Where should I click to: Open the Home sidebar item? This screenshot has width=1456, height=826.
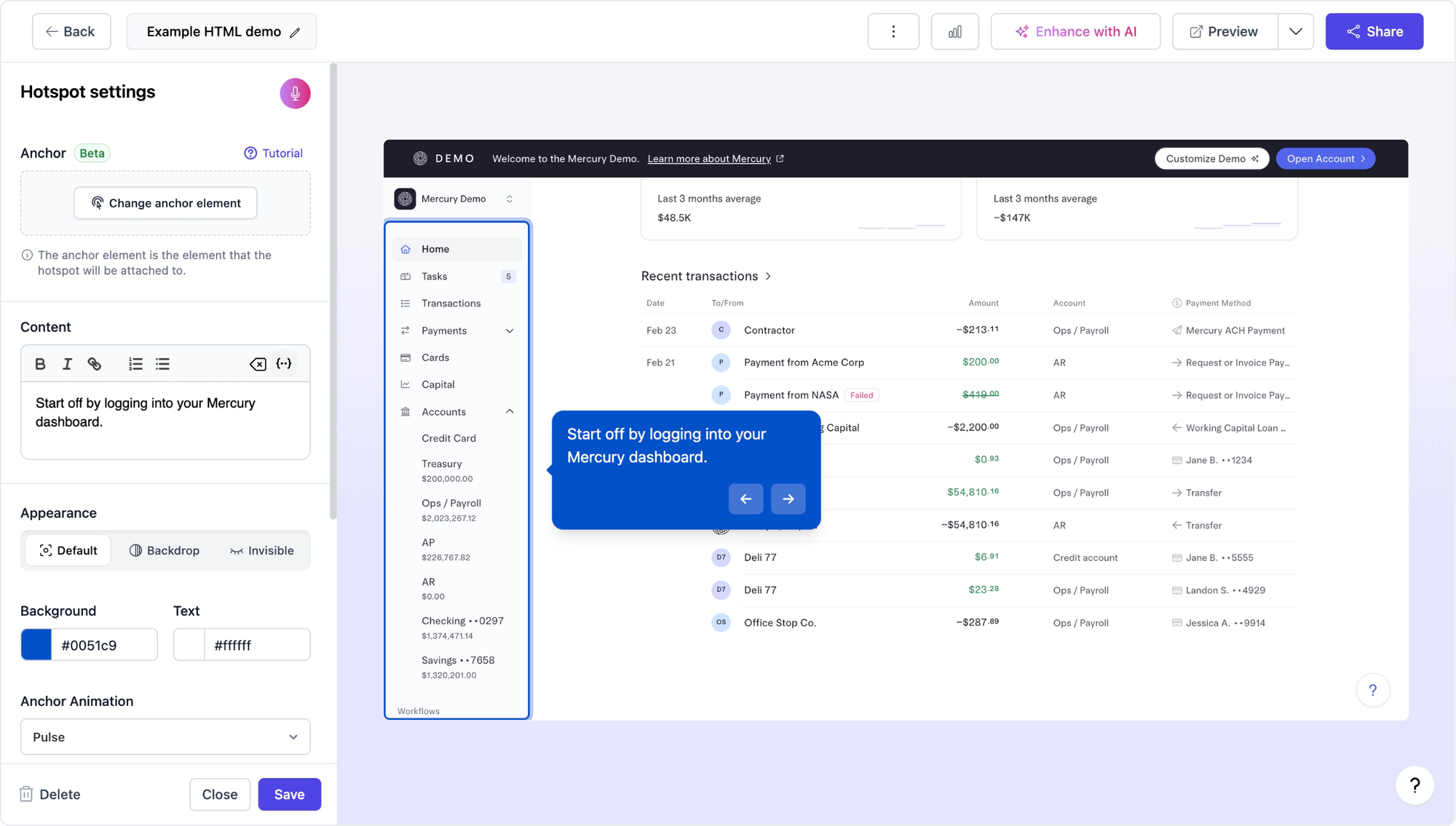[456, 249]
